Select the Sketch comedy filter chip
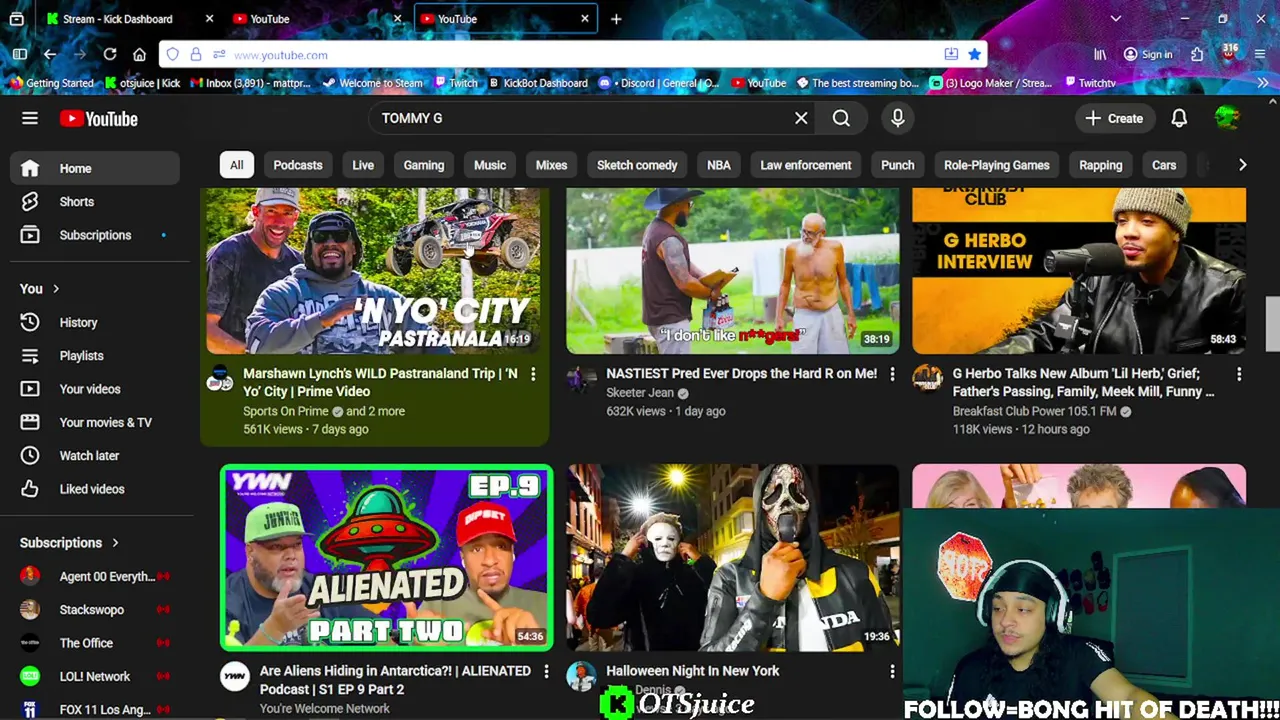Viewport: 1280px width, 720px height. coord(637,165)
